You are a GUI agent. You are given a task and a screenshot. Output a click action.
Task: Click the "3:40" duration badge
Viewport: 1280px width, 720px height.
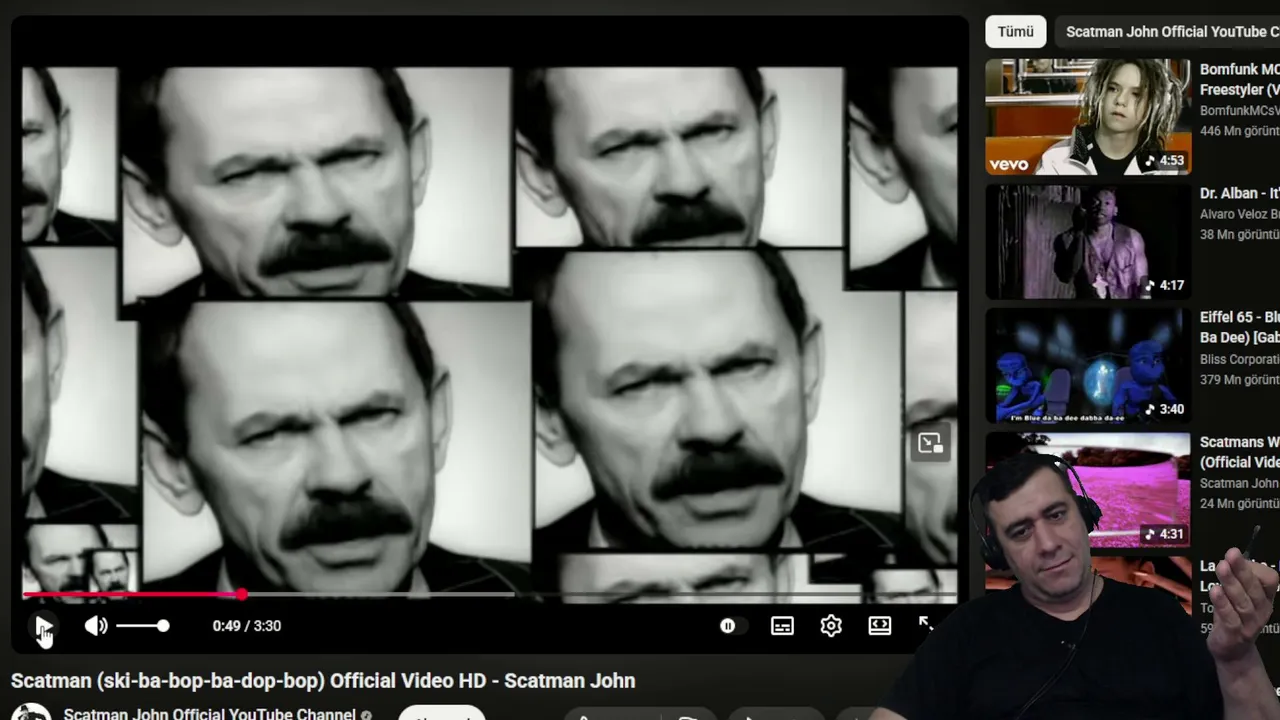[1165, 409]
